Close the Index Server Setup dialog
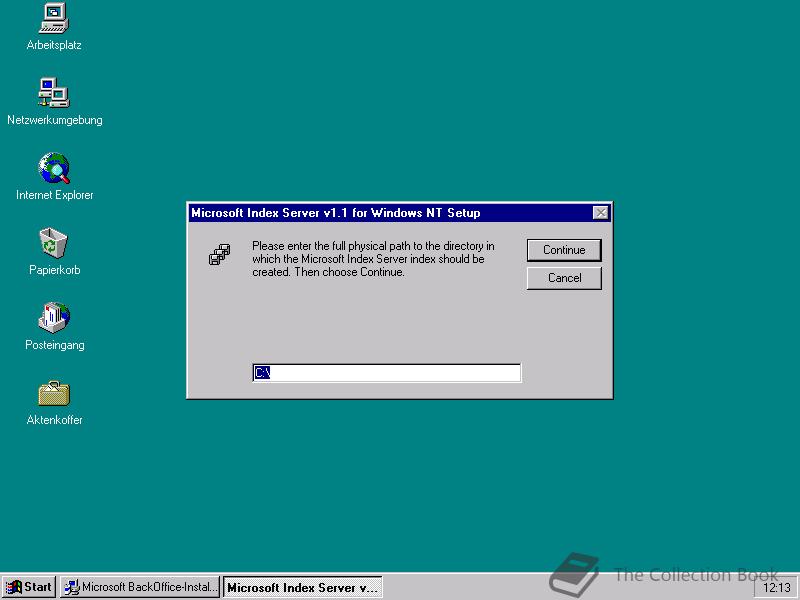Viewport: 800px width, 600px height. pyautogui.click(x=601, y=213)
